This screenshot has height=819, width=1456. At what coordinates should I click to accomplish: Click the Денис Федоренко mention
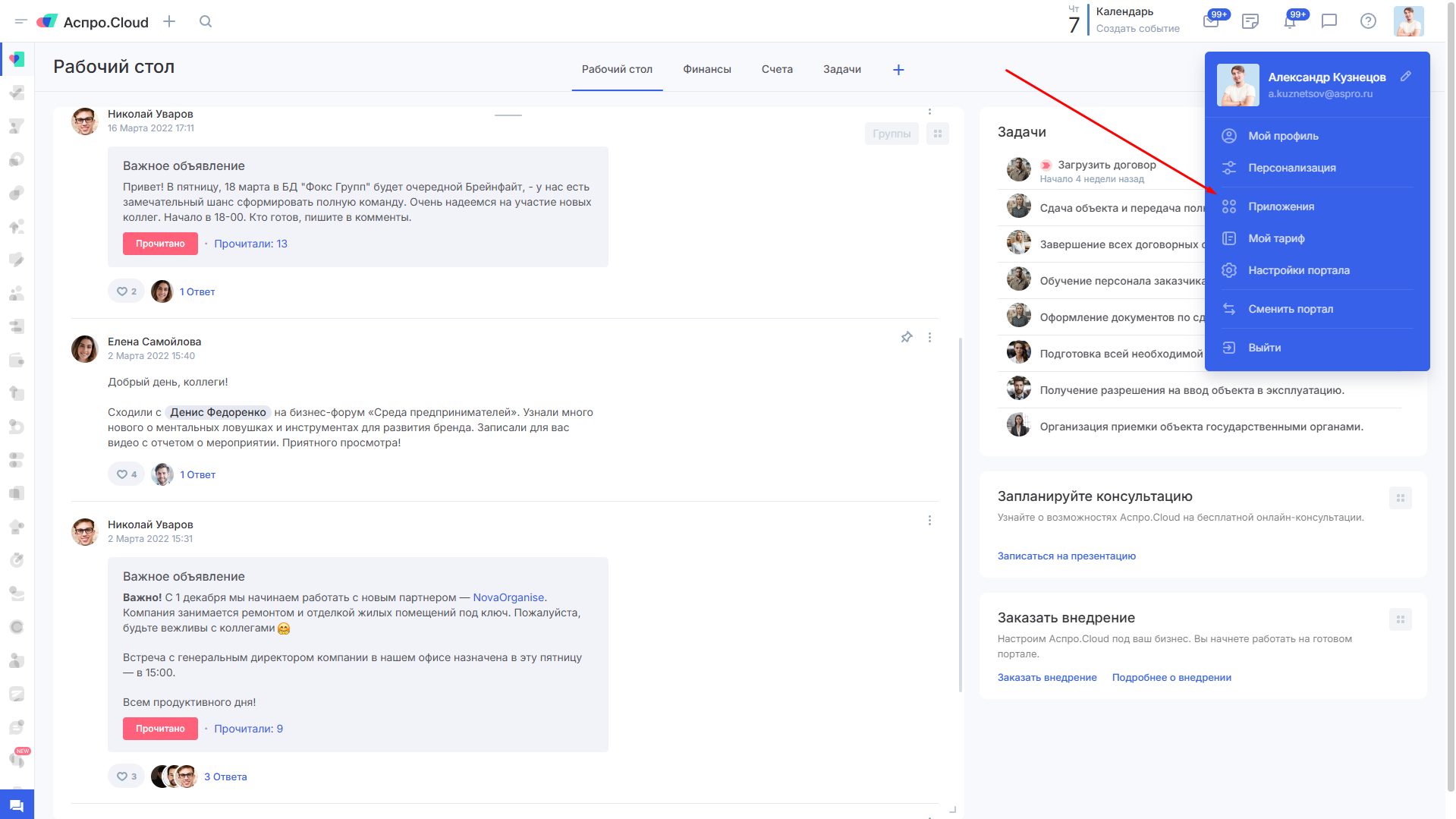click(218, 412)
